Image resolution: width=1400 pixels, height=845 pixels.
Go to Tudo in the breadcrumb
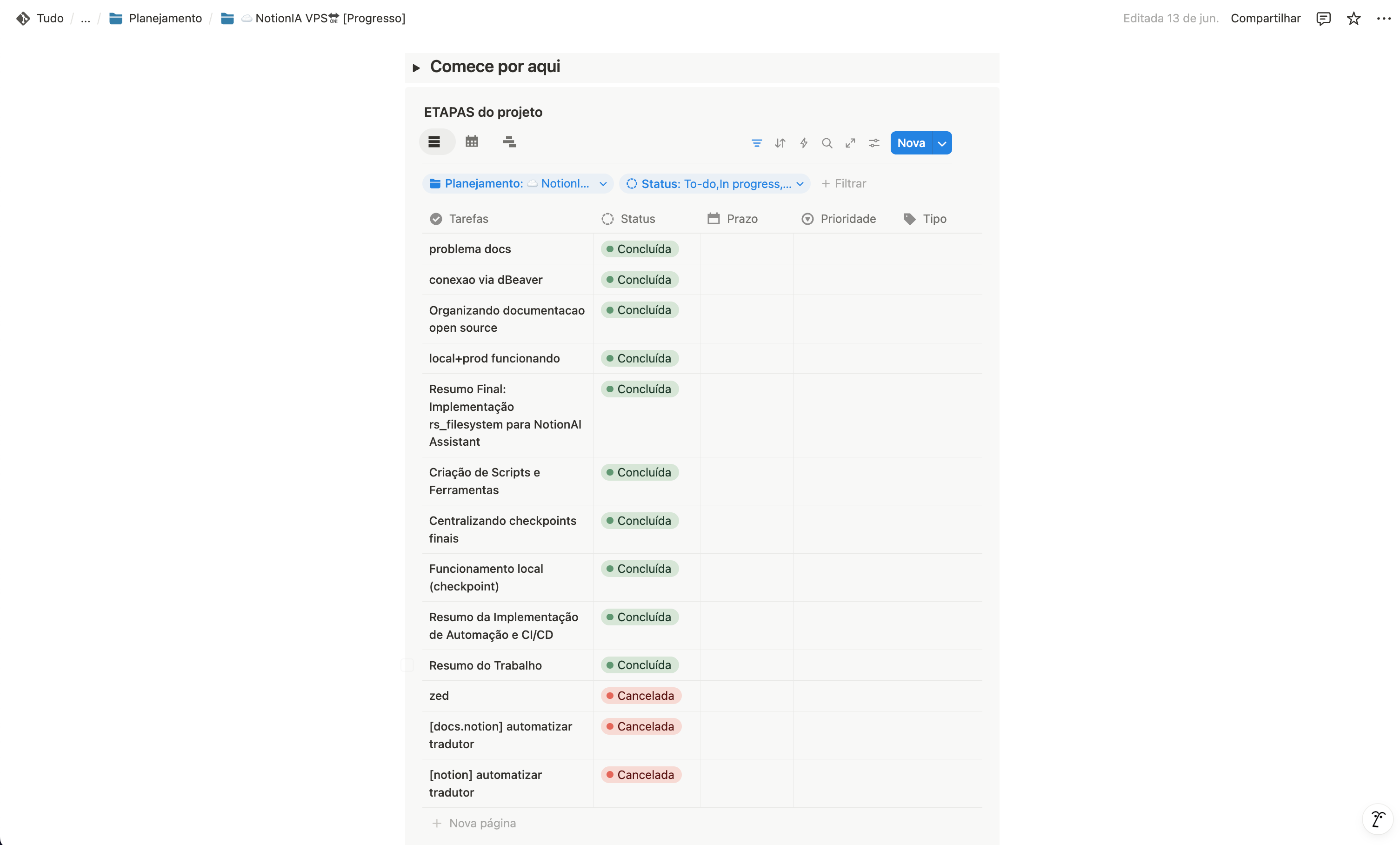(50, 18)
